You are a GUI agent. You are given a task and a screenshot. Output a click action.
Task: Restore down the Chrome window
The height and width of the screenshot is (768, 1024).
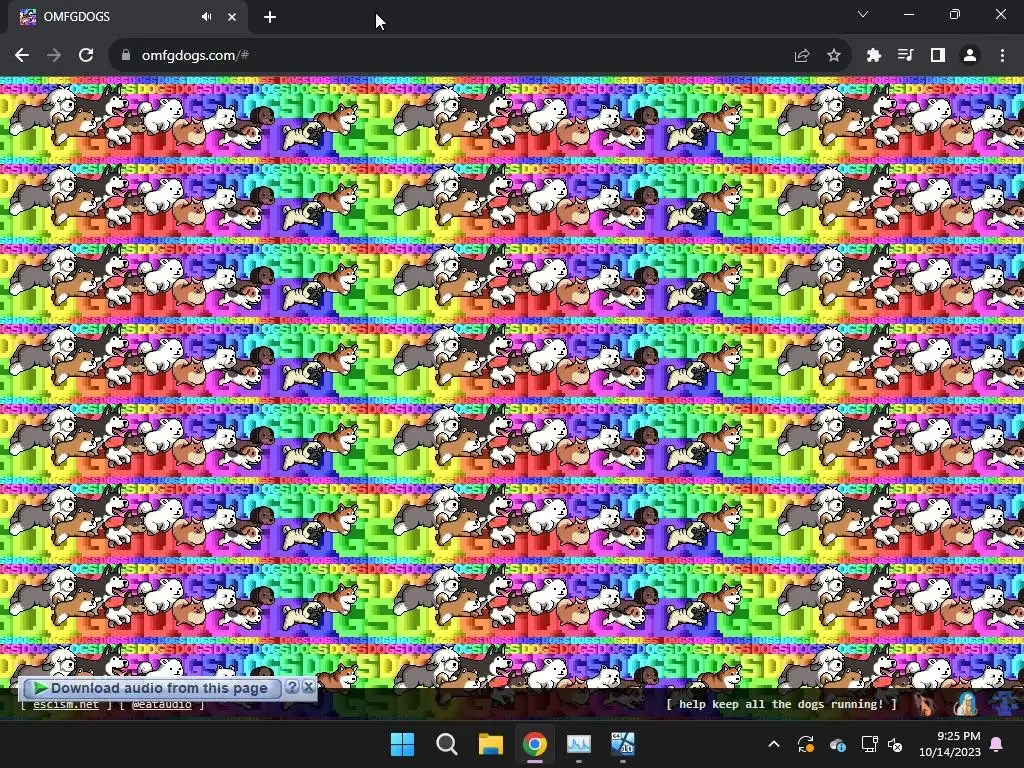(955, 14)
